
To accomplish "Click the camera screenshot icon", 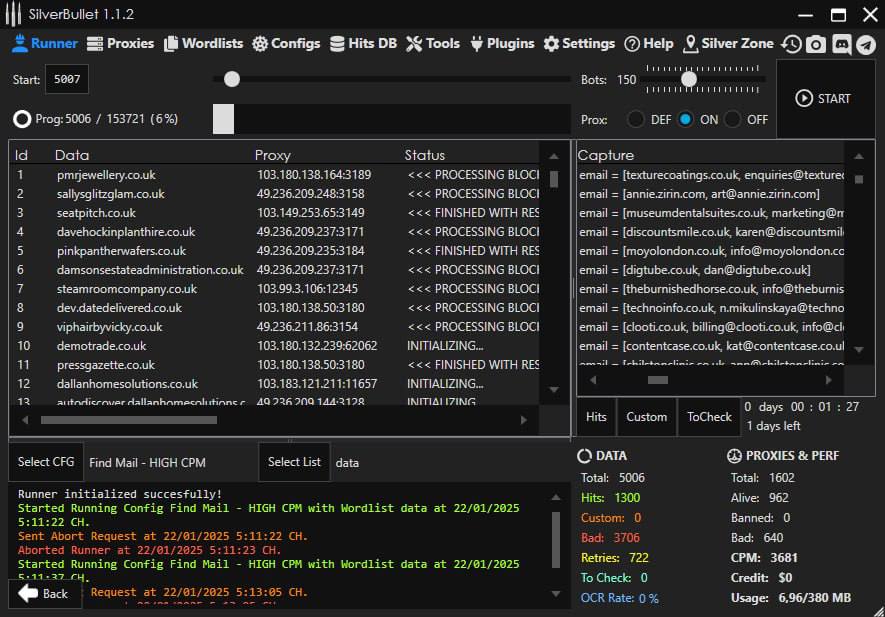I will pyautogui.click(x=816, y=44).
